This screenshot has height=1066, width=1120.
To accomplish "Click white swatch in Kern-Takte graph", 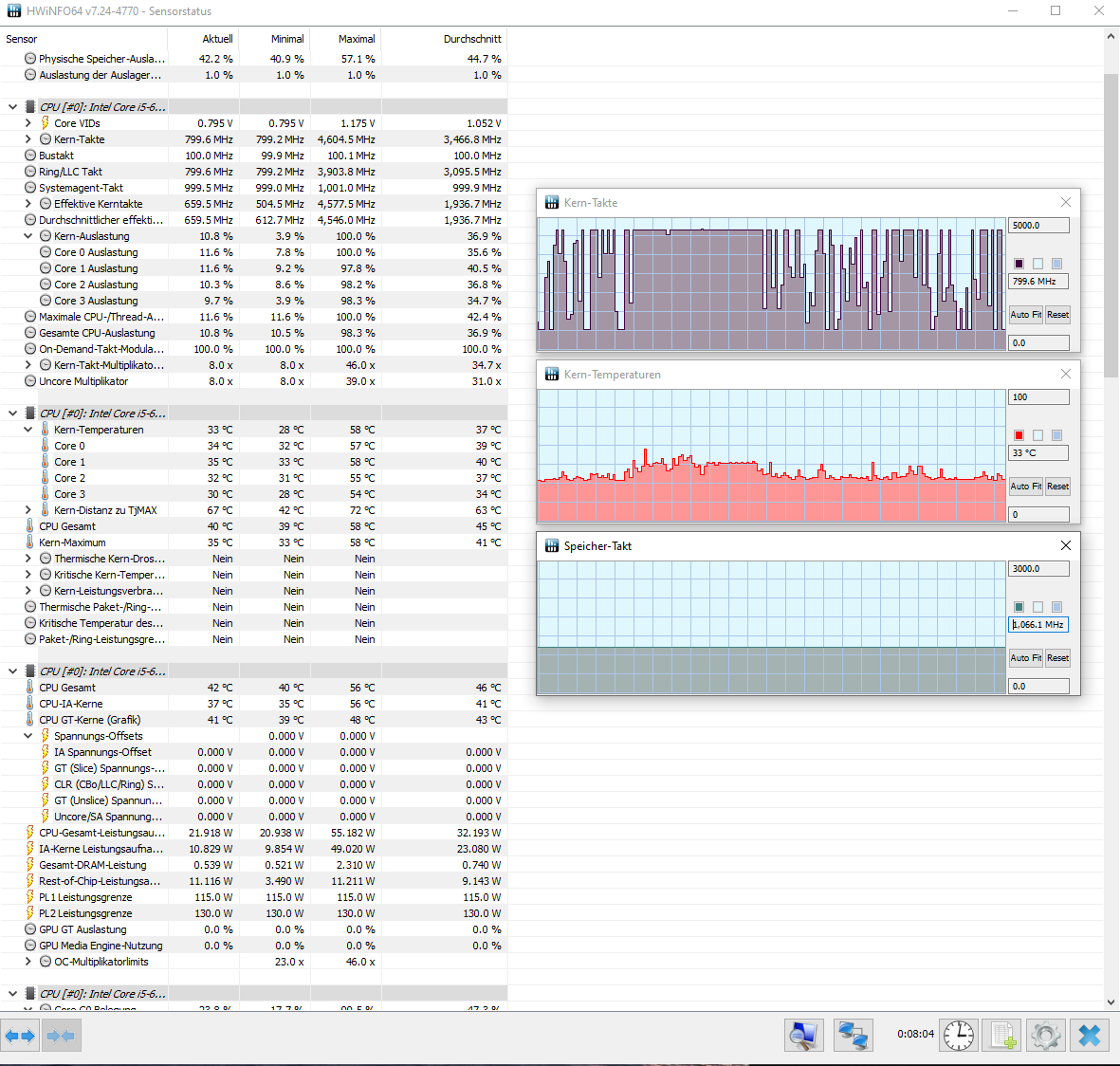I will 1037,264.
